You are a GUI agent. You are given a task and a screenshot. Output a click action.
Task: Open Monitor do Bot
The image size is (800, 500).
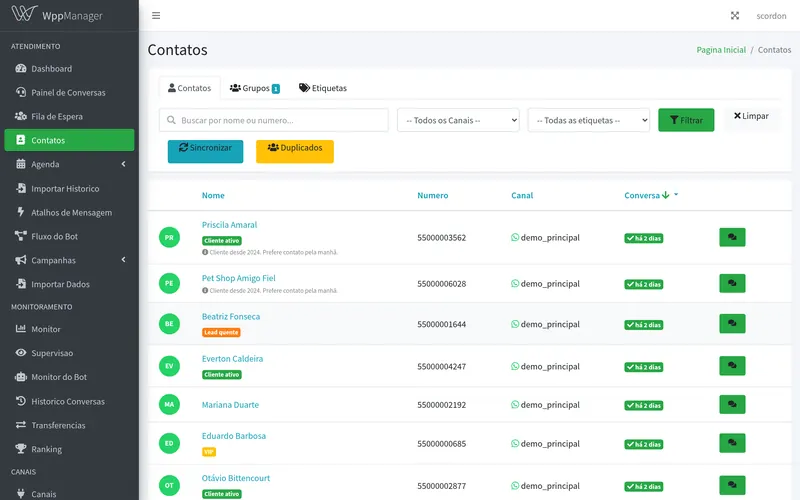(x=69, y=377)
